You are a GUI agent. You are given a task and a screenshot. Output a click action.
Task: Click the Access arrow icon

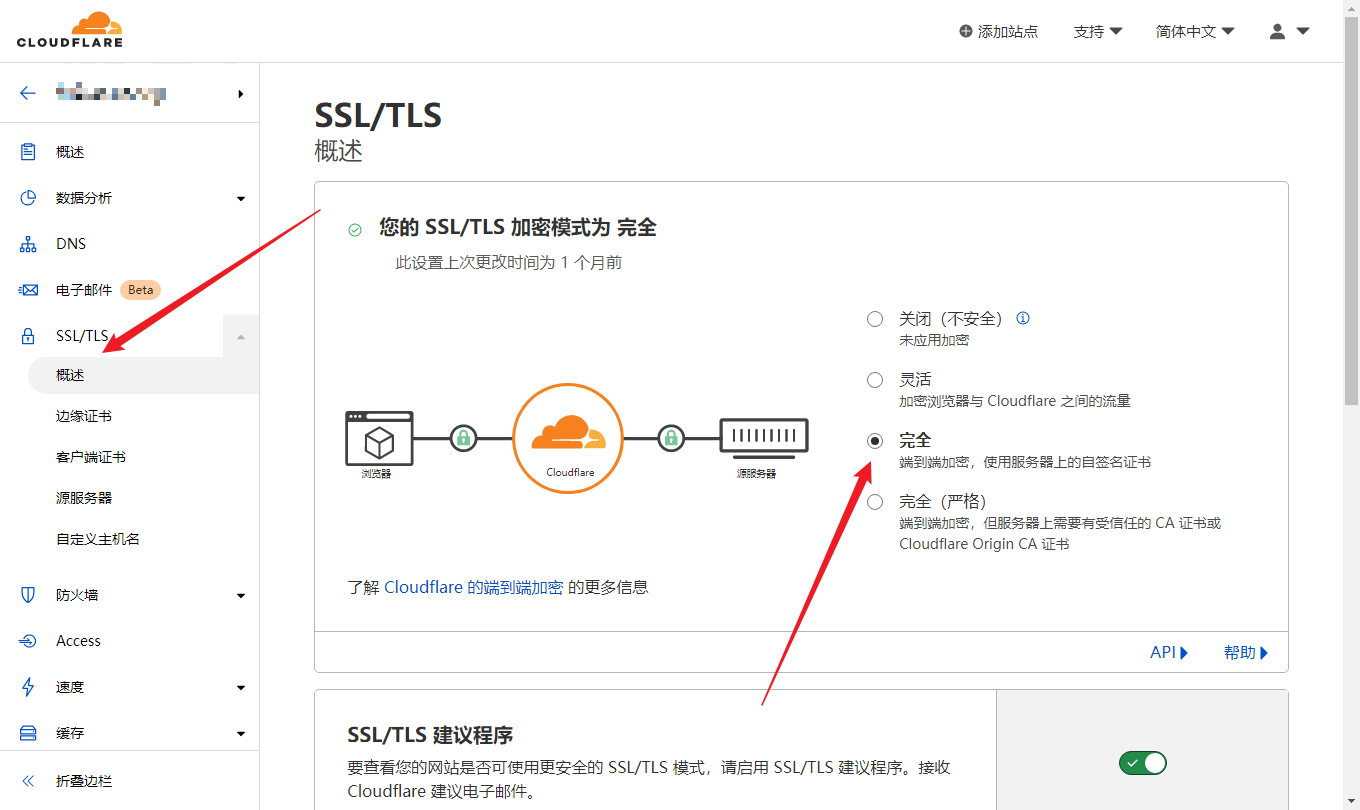pos(28,641)
